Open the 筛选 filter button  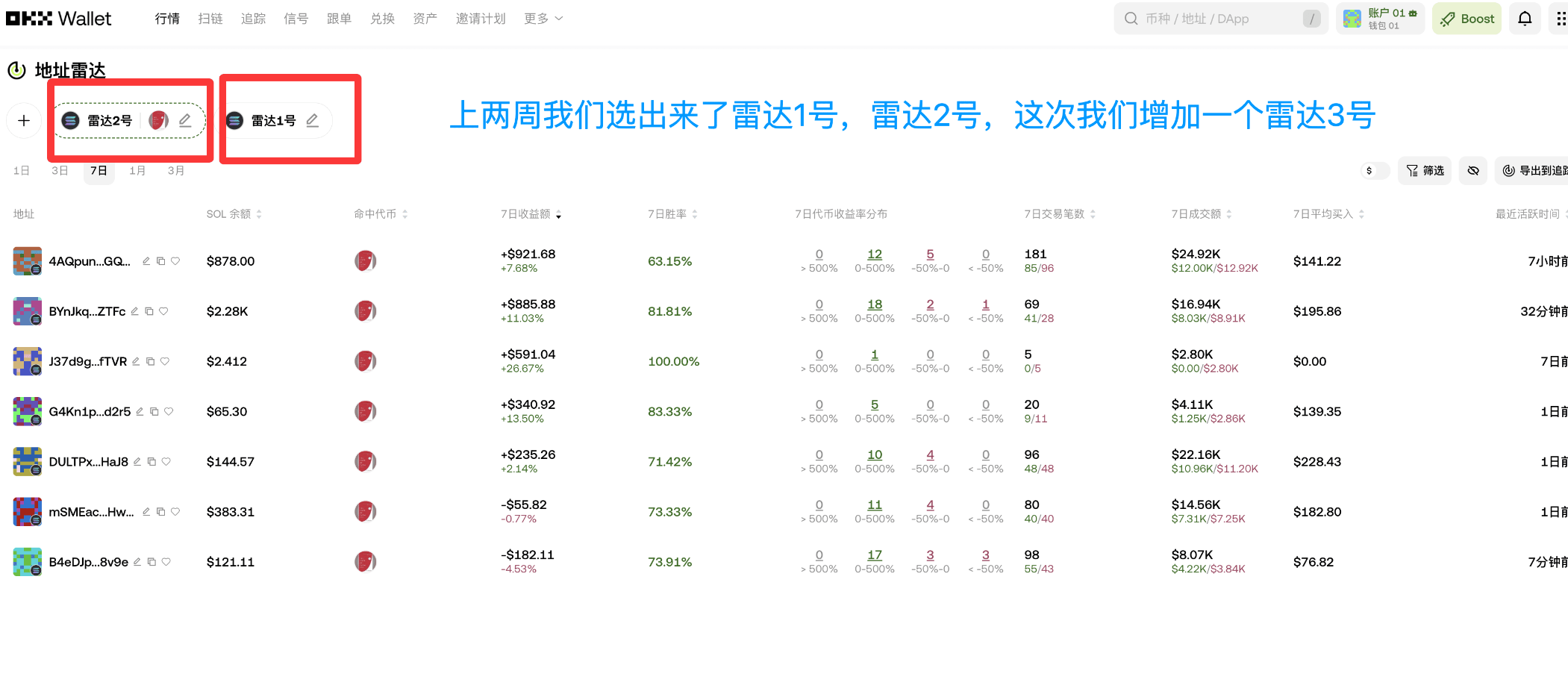pos(1425,171)
